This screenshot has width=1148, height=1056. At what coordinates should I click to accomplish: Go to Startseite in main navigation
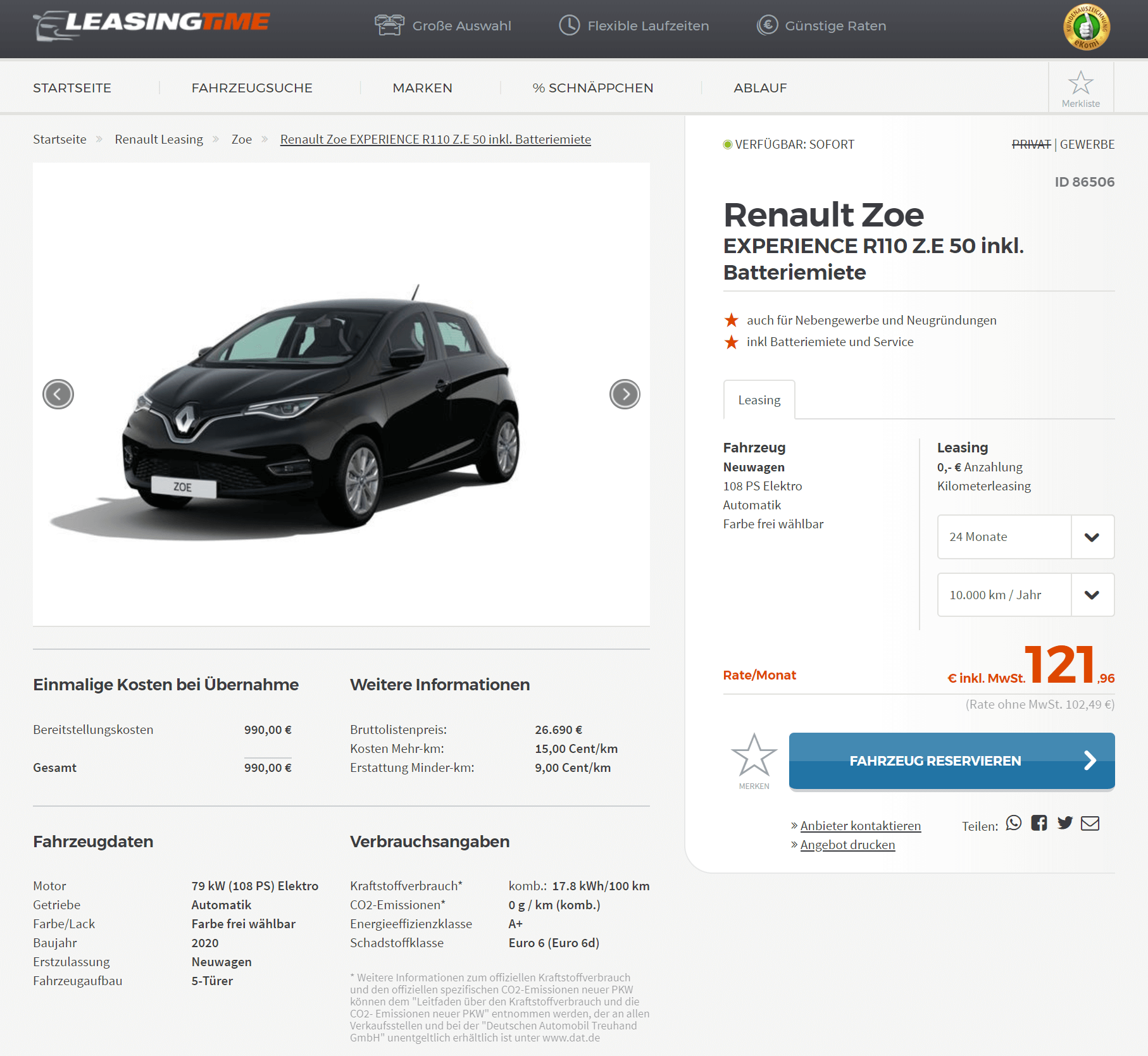click(72, 88)
